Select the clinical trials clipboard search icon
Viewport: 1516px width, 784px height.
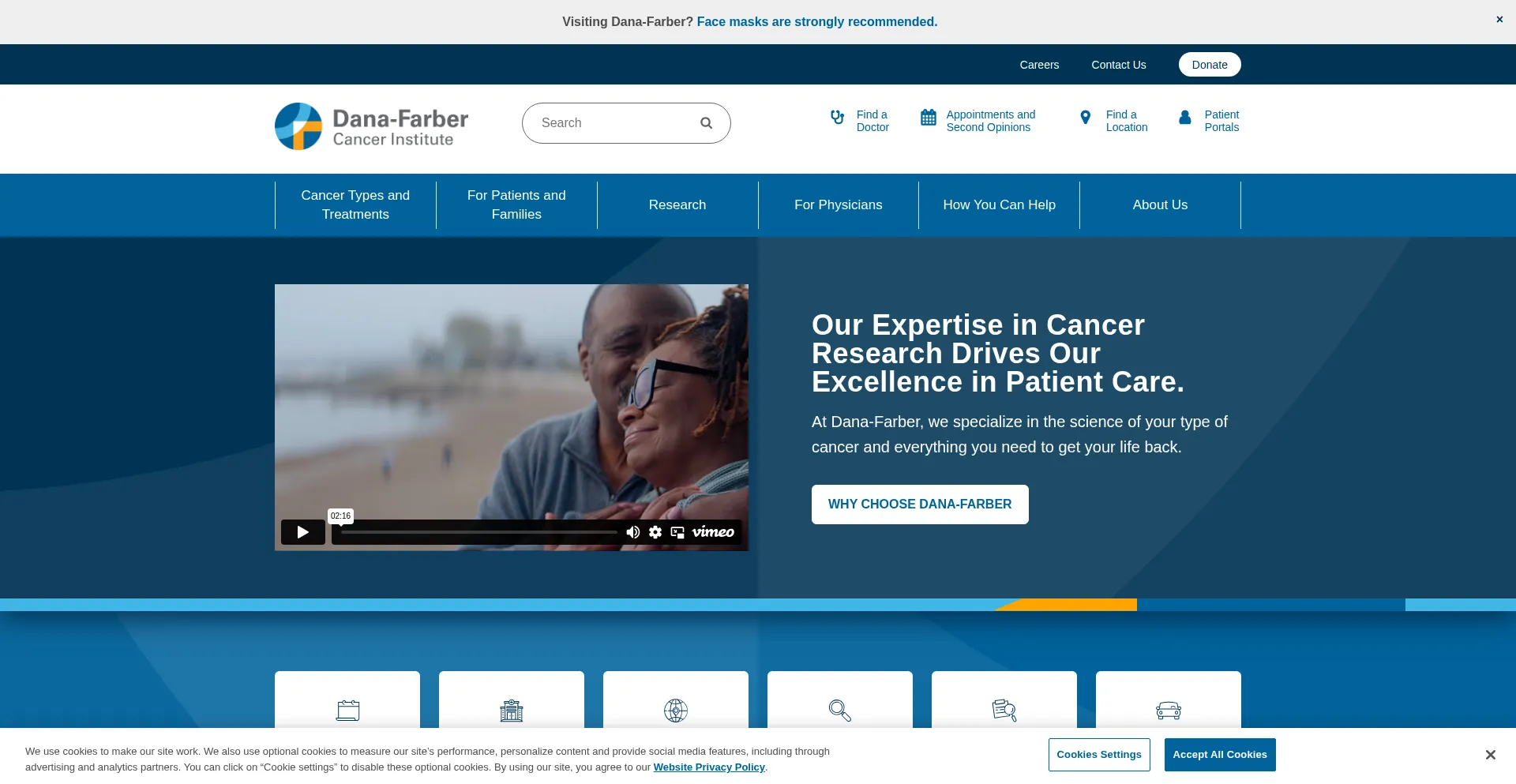pos(1004,711)
